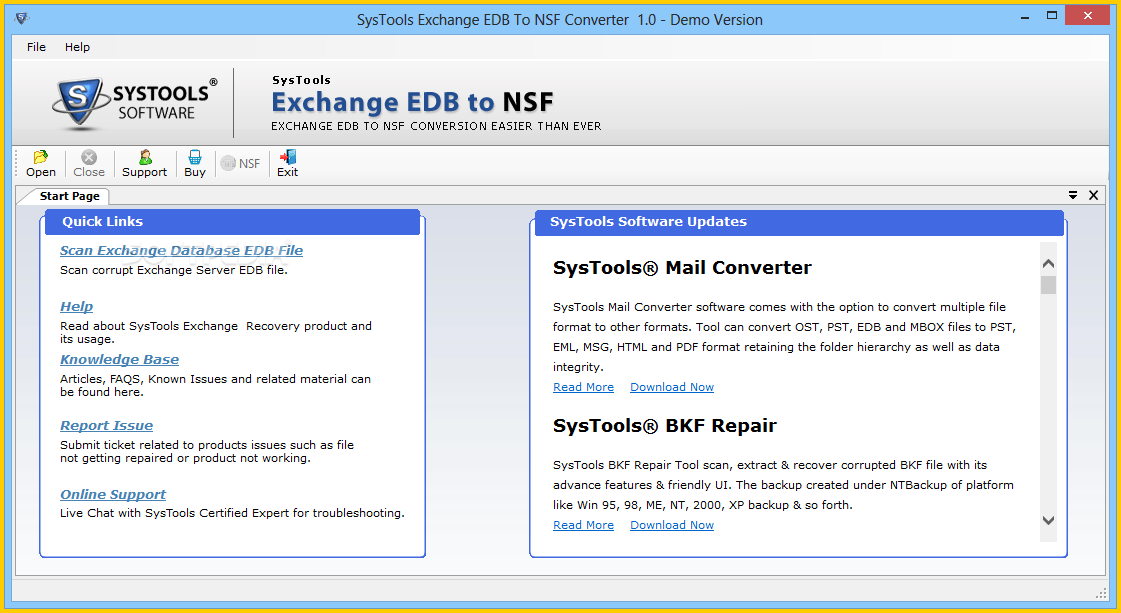The height and width of the screenshot is (613, 1121).
Task: Click the Buy cart icon
Action: [x=194, y=164]
